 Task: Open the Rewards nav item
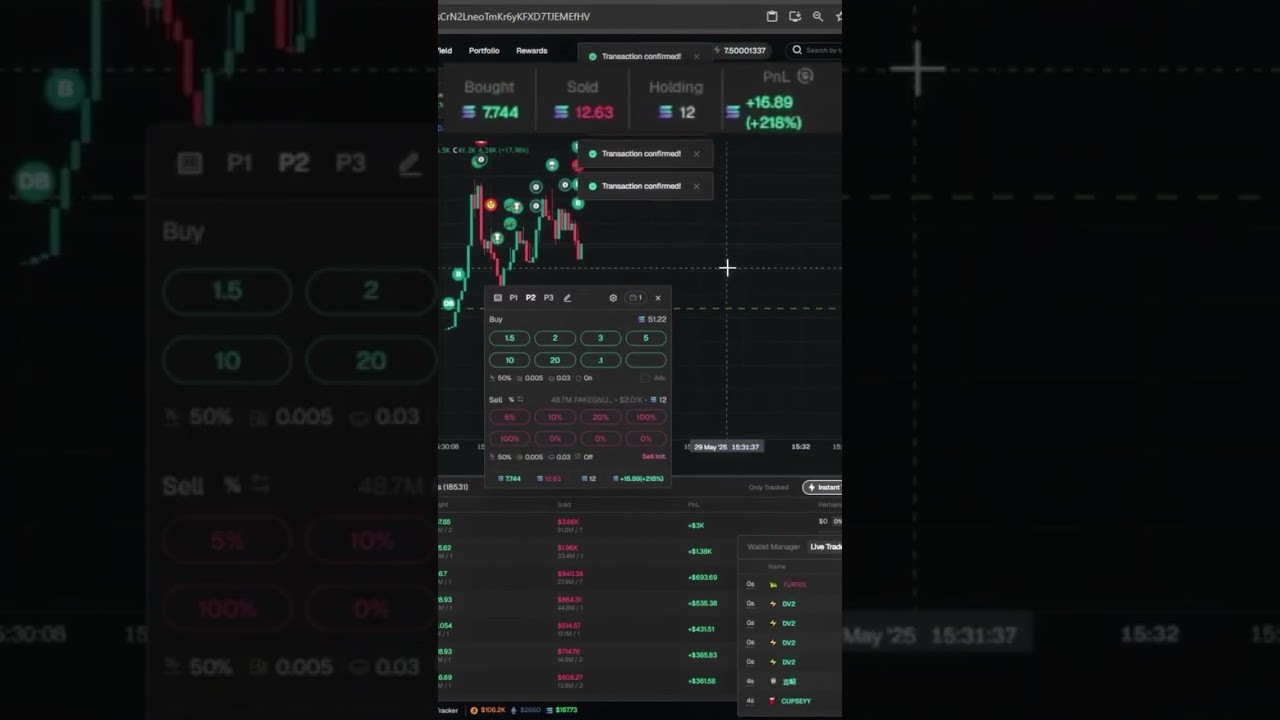532,50
